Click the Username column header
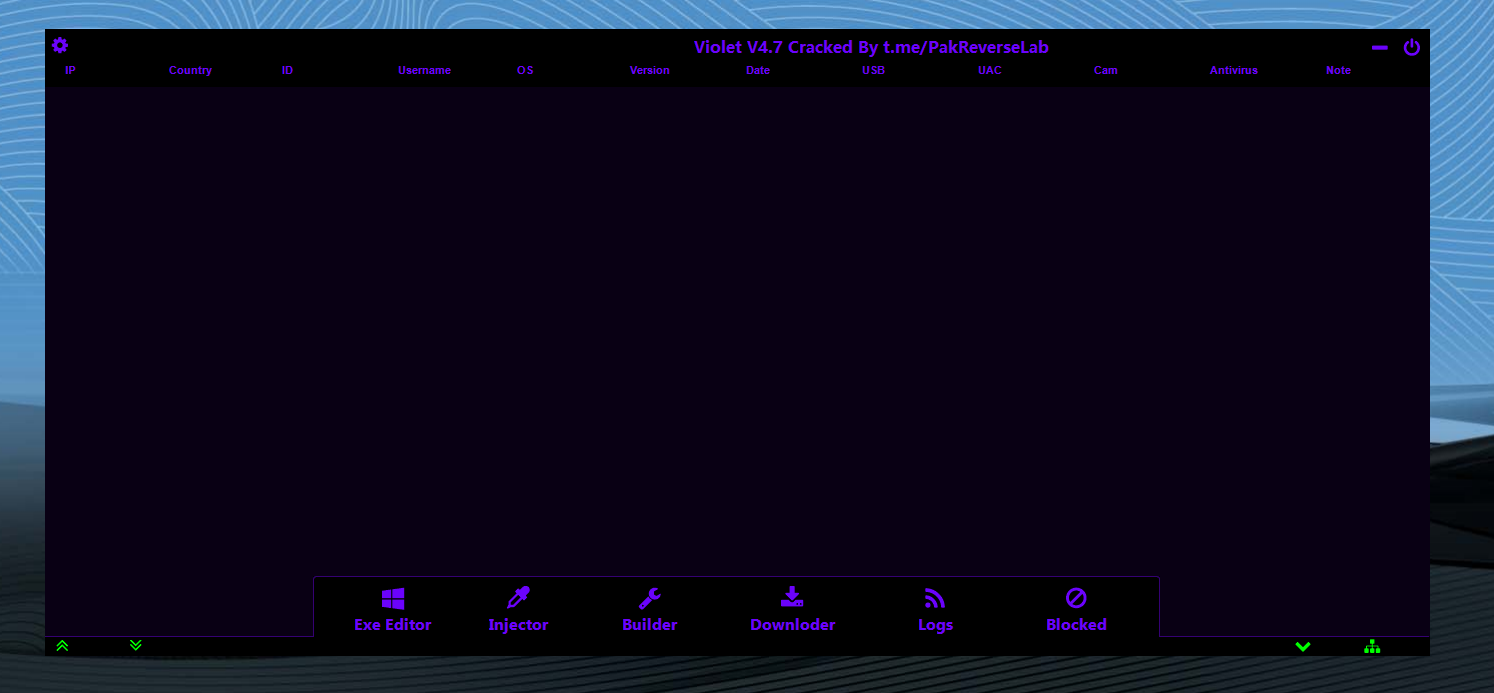Viewport: 1494px width, 693px height. 424,70
